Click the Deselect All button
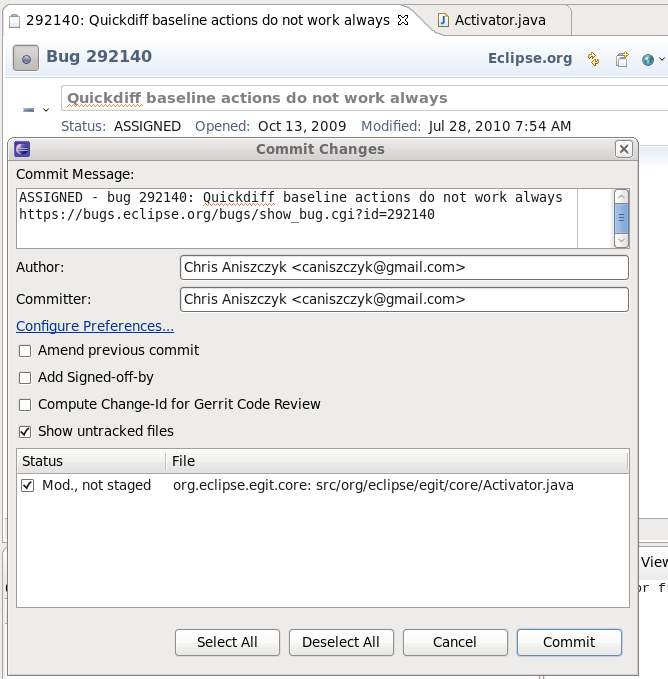 tap(341, 642)
